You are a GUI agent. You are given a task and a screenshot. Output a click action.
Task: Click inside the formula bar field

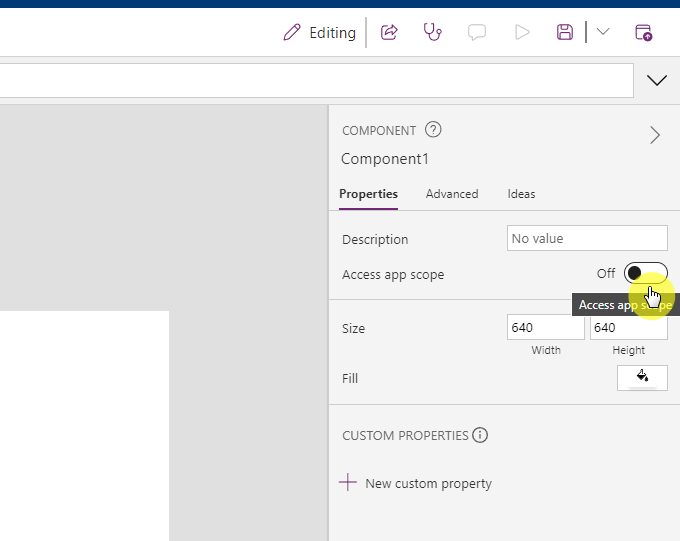(317, 80)
